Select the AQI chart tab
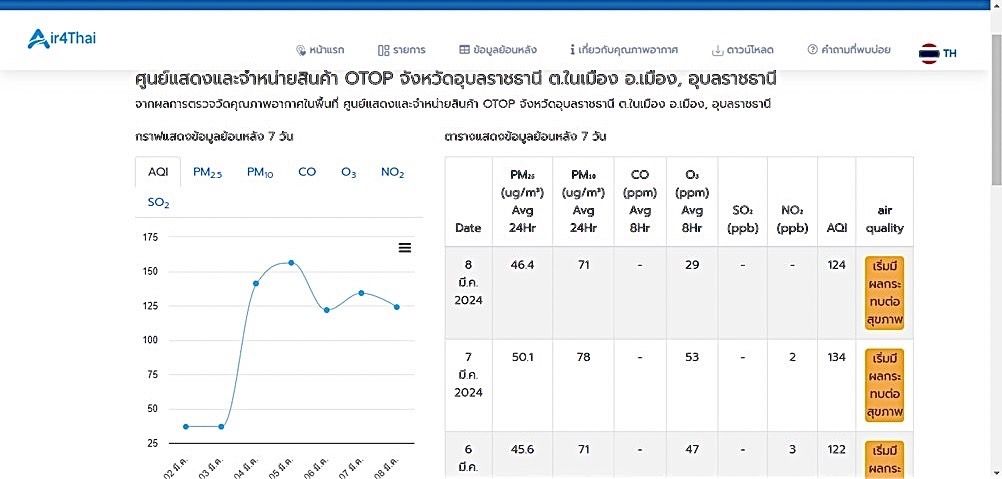Viewport: 1002px width, 479px height. click(x=158, y=172)
